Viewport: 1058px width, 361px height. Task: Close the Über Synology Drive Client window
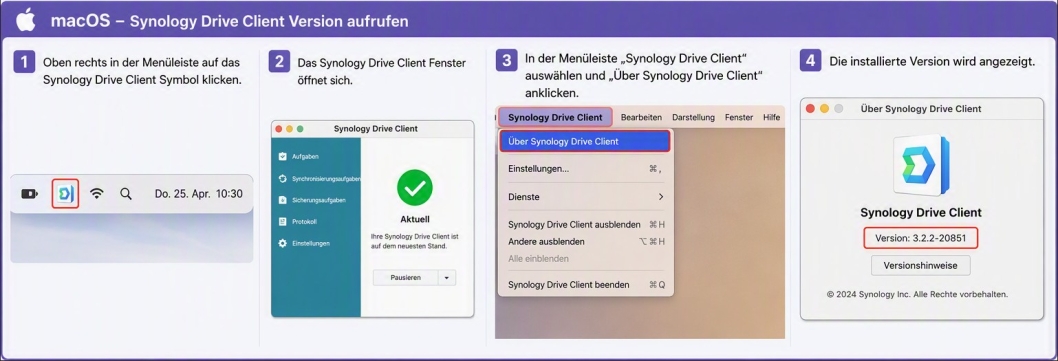click(x=810, y=109)
